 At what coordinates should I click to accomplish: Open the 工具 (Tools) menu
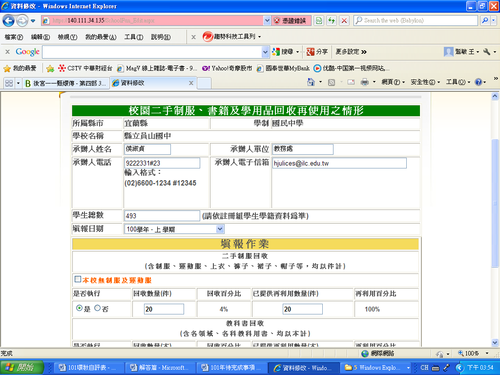[134, 37]
